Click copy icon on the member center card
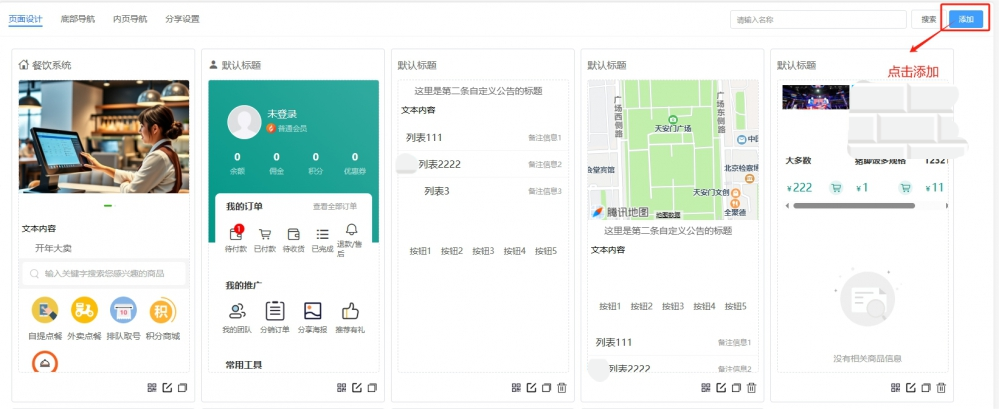 tap(372, 388)
